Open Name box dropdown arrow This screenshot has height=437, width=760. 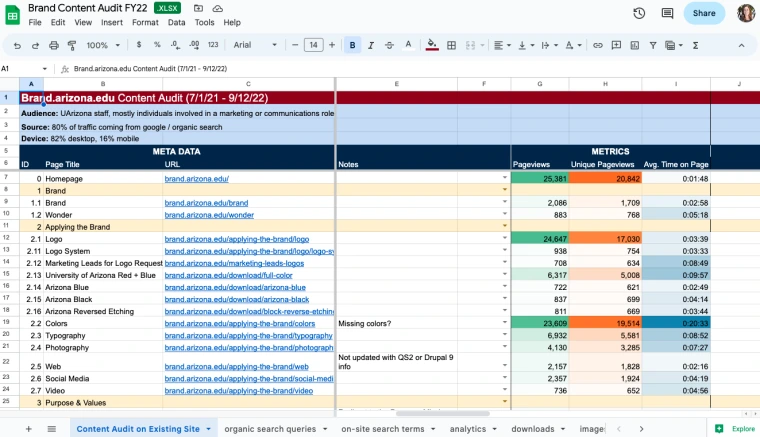click(45, 69)
